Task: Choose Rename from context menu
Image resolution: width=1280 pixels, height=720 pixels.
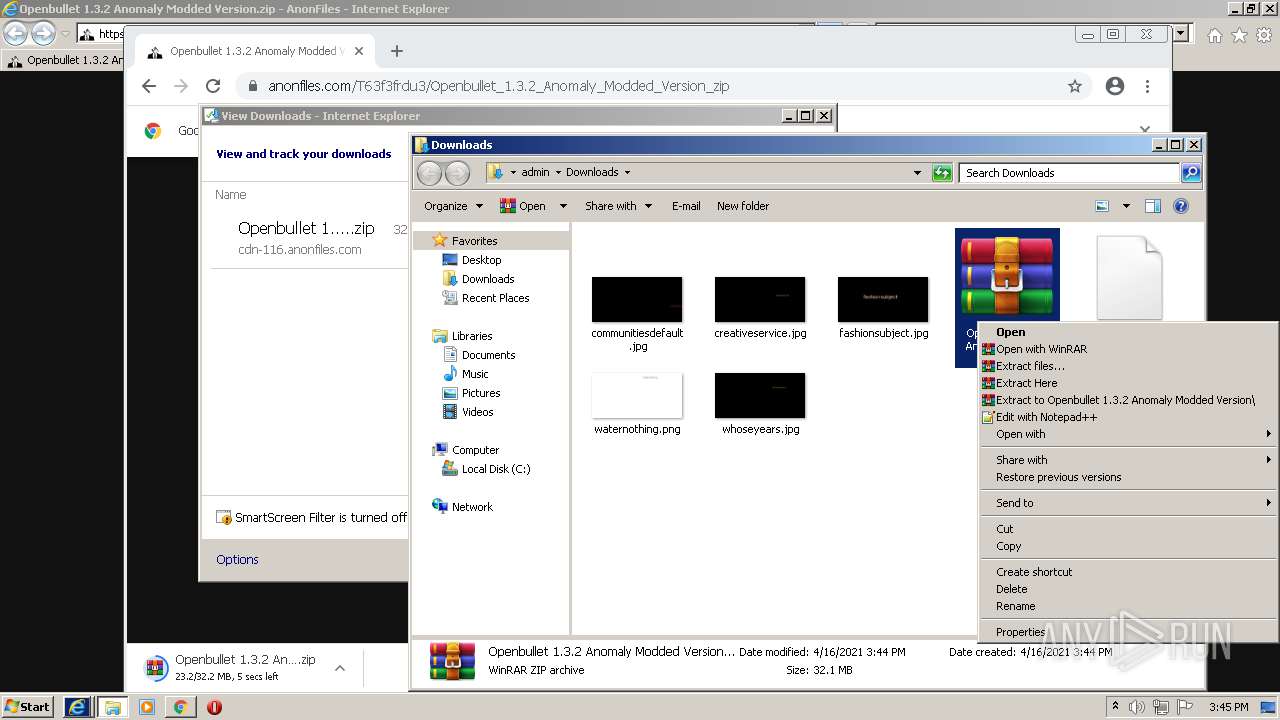Action: tap(1015, 606)
